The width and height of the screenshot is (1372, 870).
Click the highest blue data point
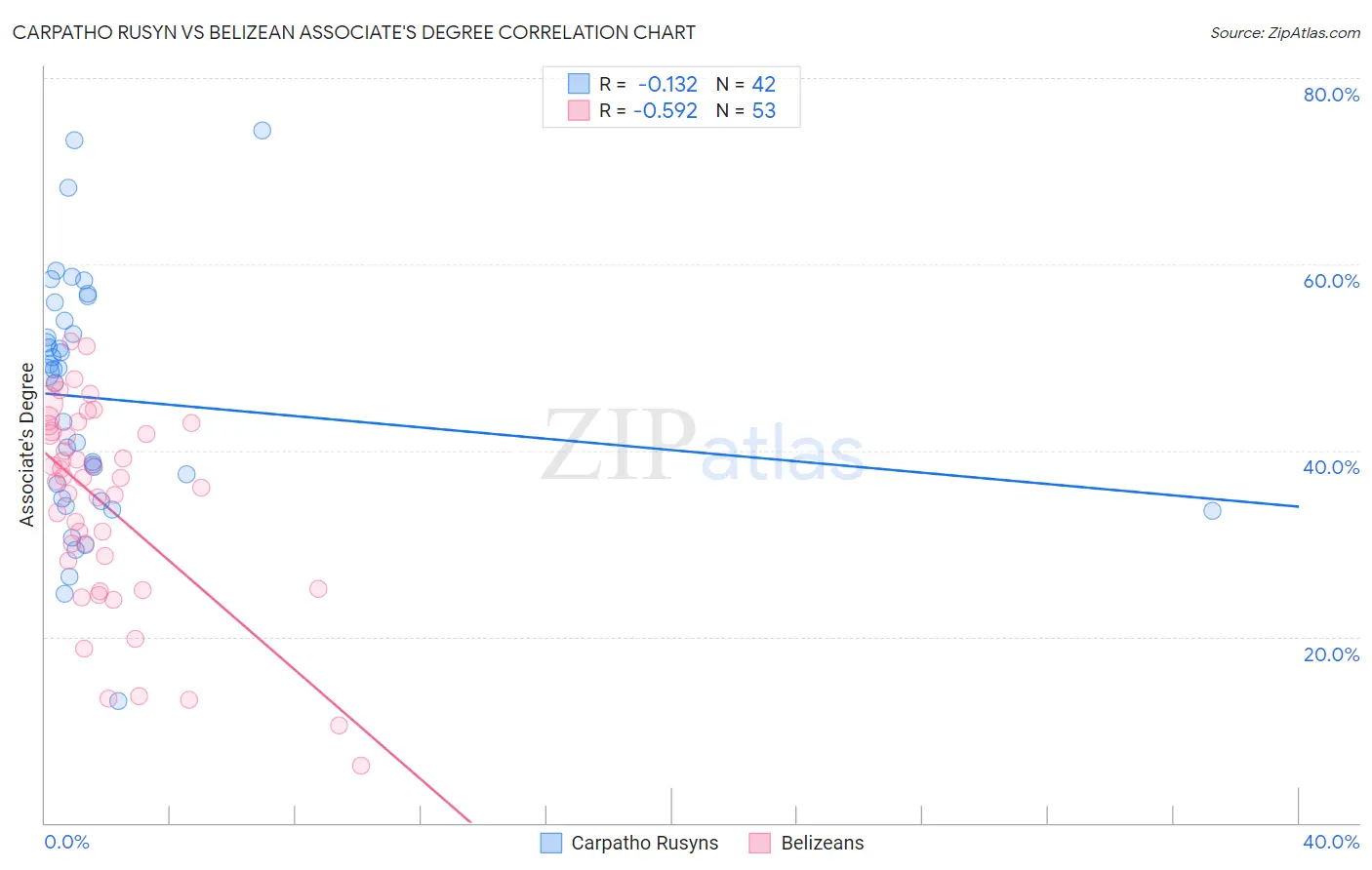(x=262, y=130)
